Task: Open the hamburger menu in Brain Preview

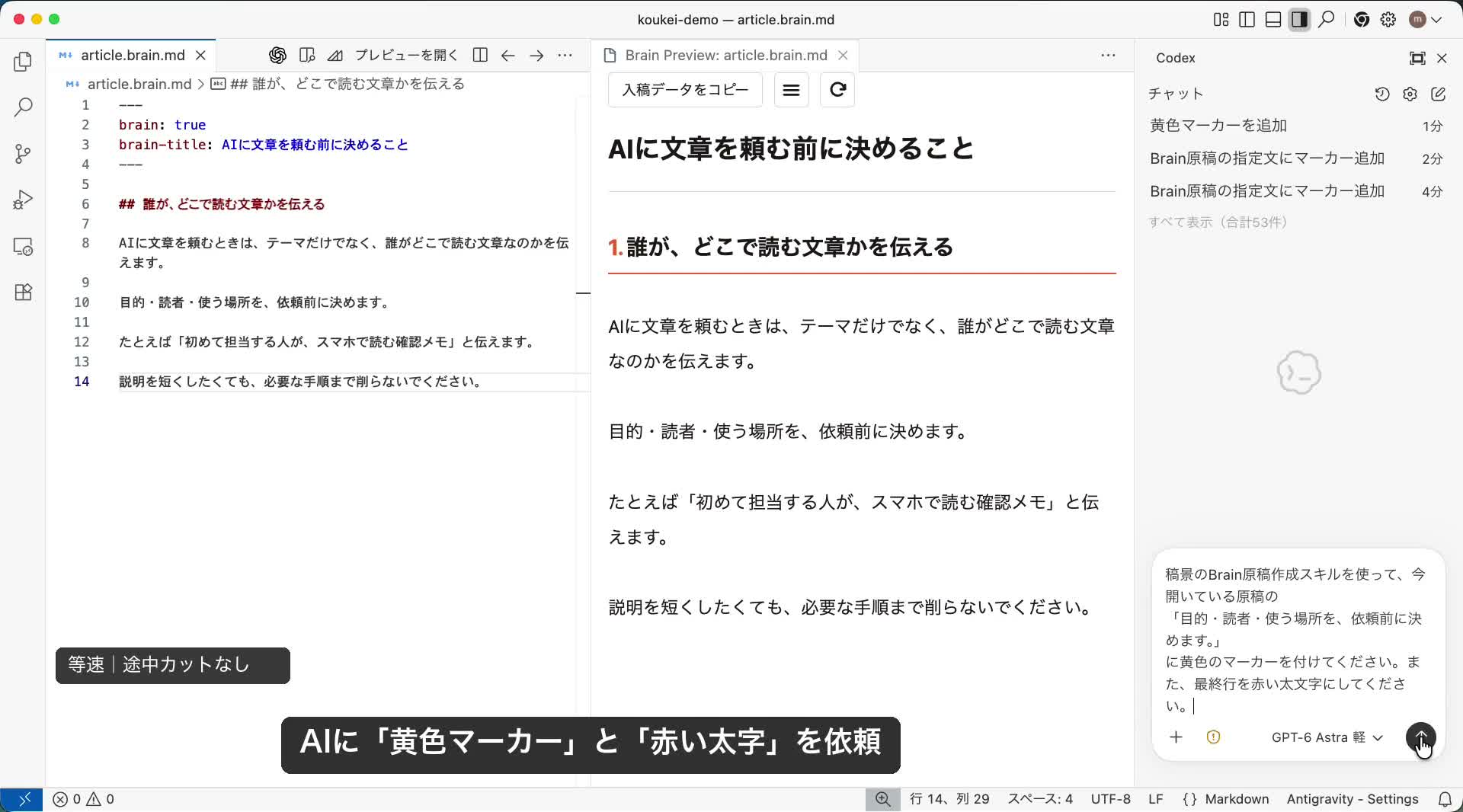Action: [x=791, y=90]
